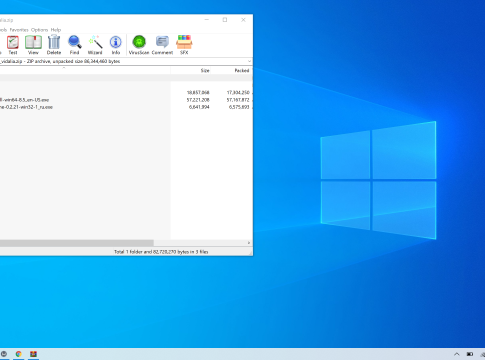Click packed value 17,304,250
485x360 pixels.
click(238, 92)
